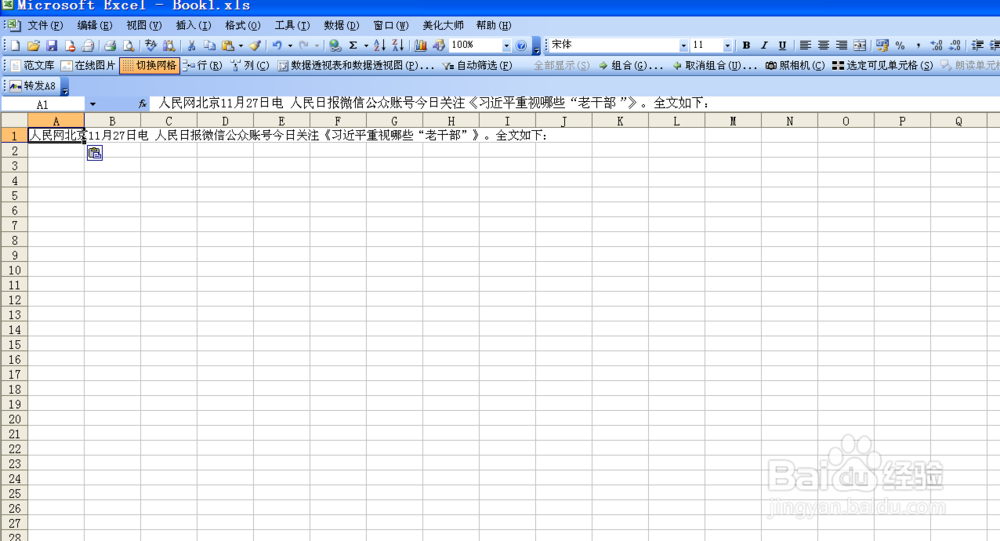The height and width of the screenshot is (541, 1000).
Task: Toggle underline formatting
Action: pos(782,45)
